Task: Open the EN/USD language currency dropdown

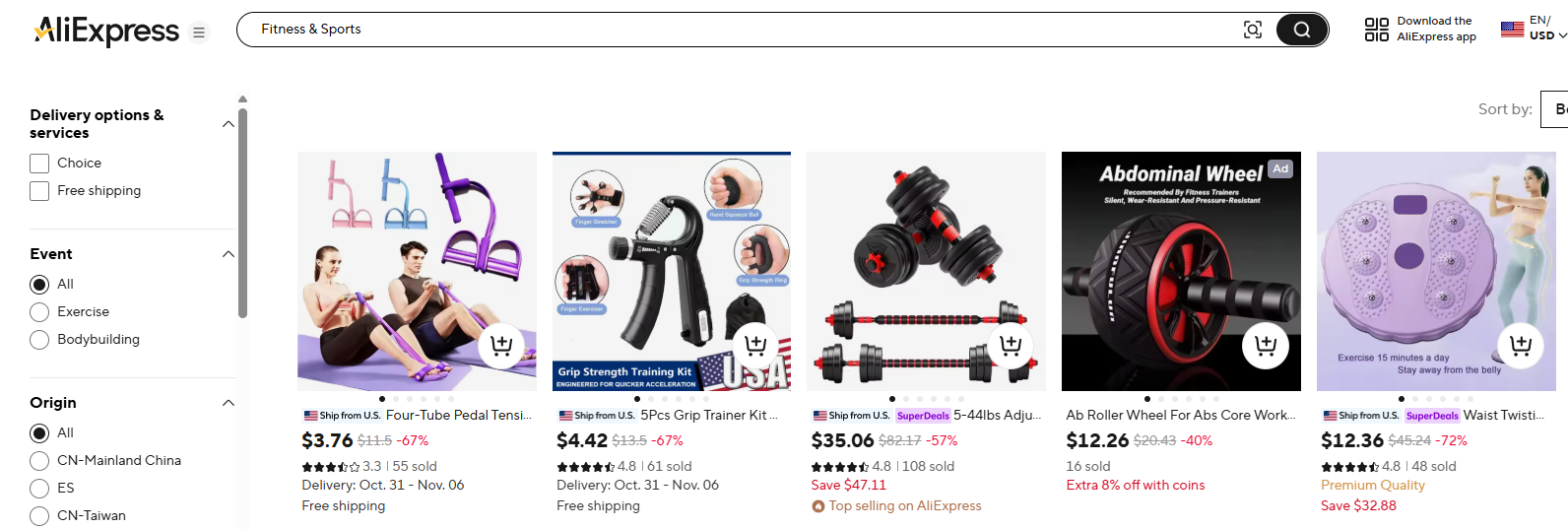Action: pos(1534,29)
